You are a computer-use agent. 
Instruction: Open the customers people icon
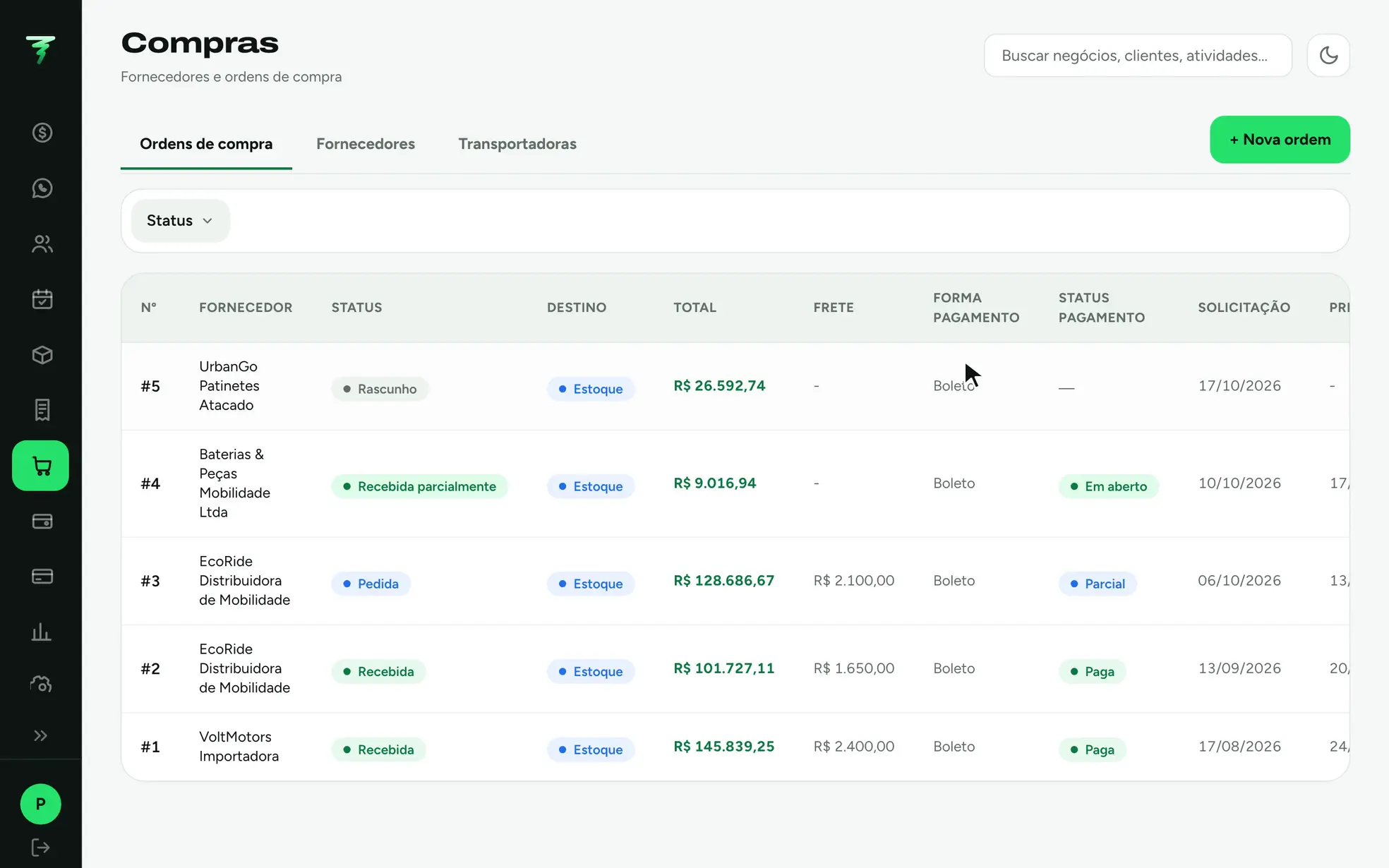(42, 243)
